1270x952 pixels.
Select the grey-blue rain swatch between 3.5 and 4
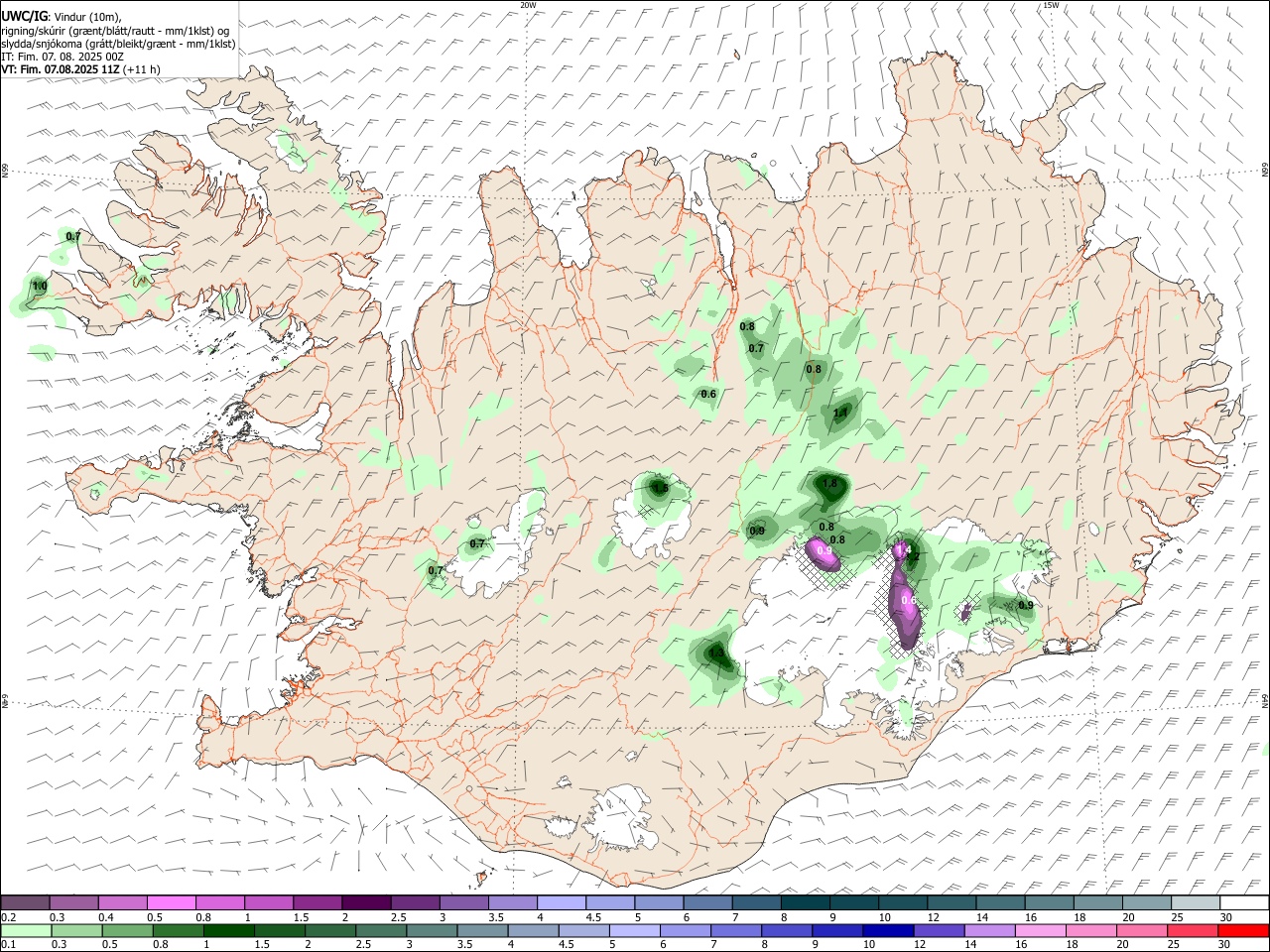pos(481,930)
